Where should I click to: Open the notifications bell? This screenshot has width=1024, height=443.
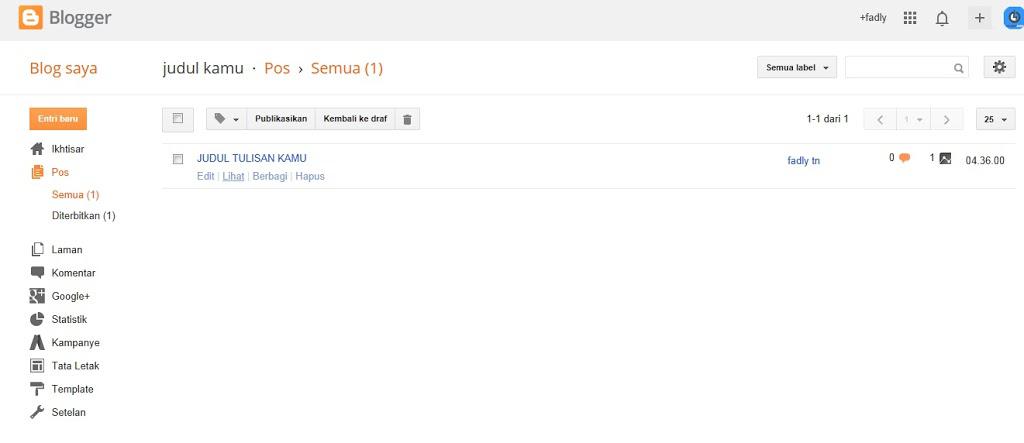[942, 18]
